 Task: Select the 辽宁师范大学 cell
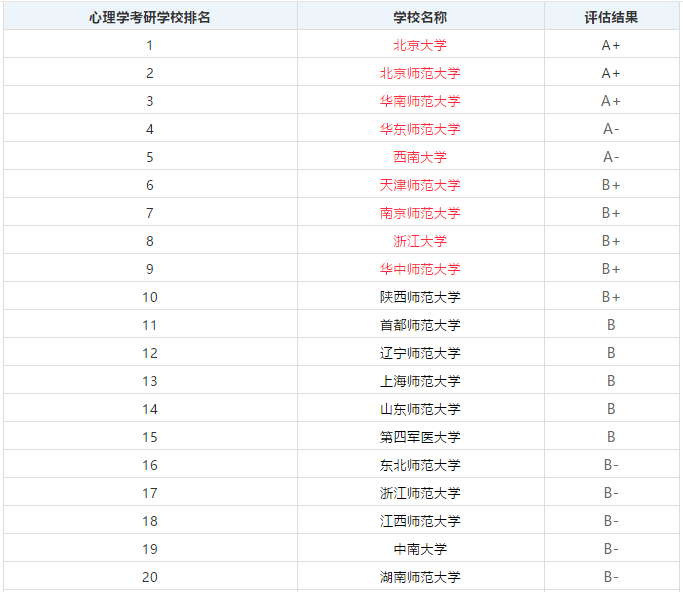pos(421,353)
